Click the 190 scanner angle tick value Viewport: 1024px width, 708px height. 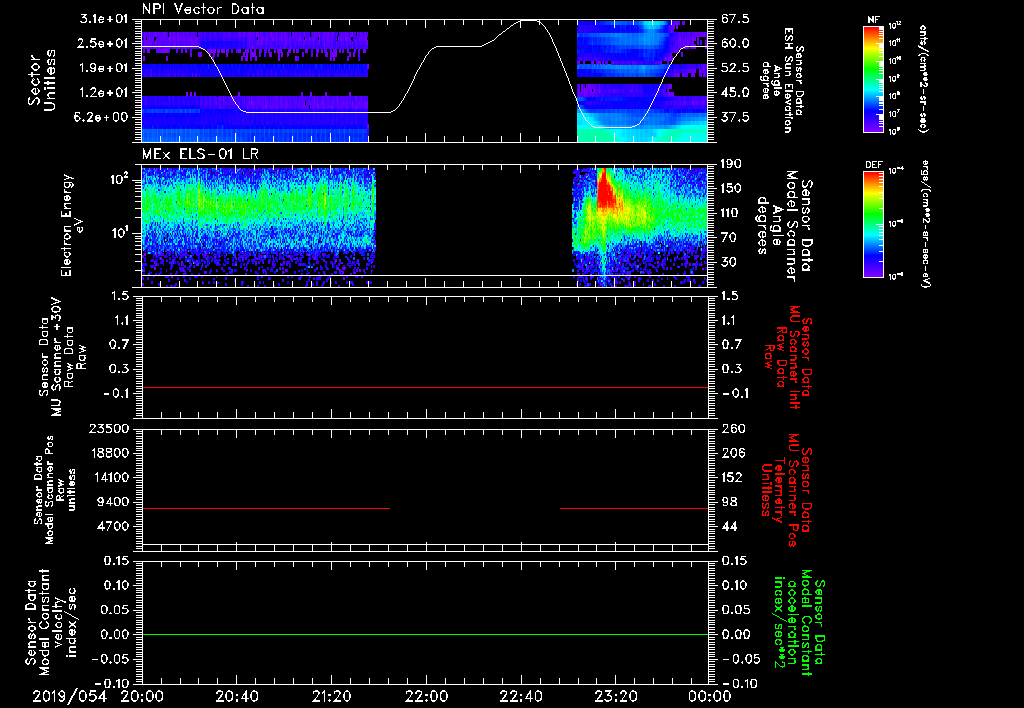click(732, 164)
